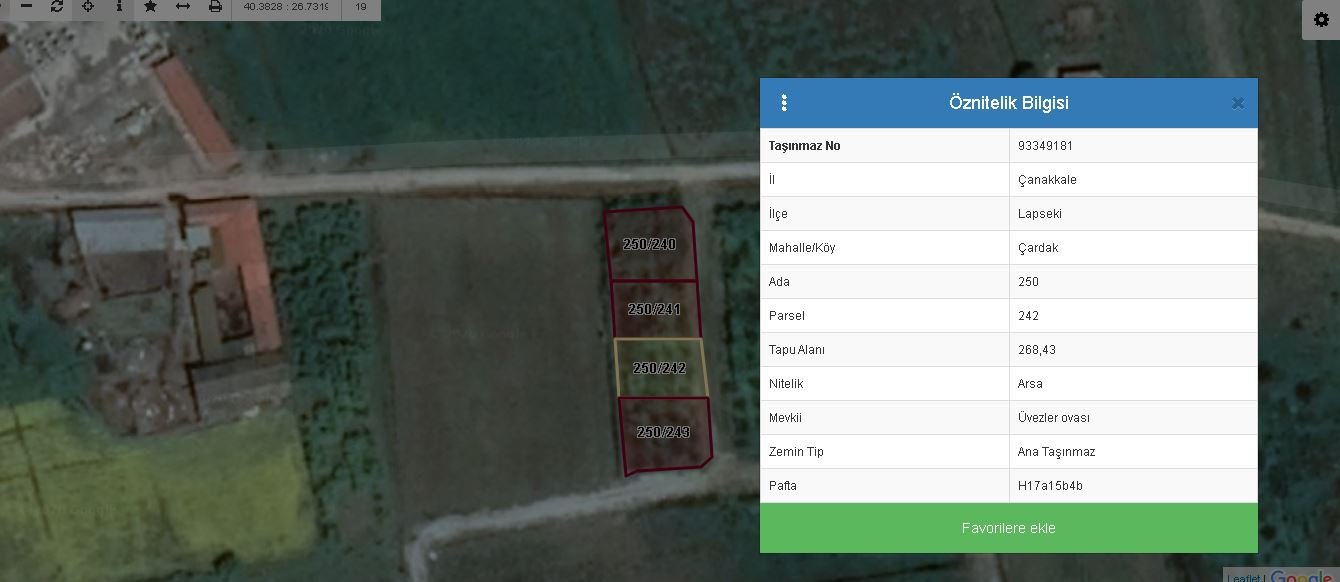Select the info query tool
The image size is (1340, 582).
119,6
